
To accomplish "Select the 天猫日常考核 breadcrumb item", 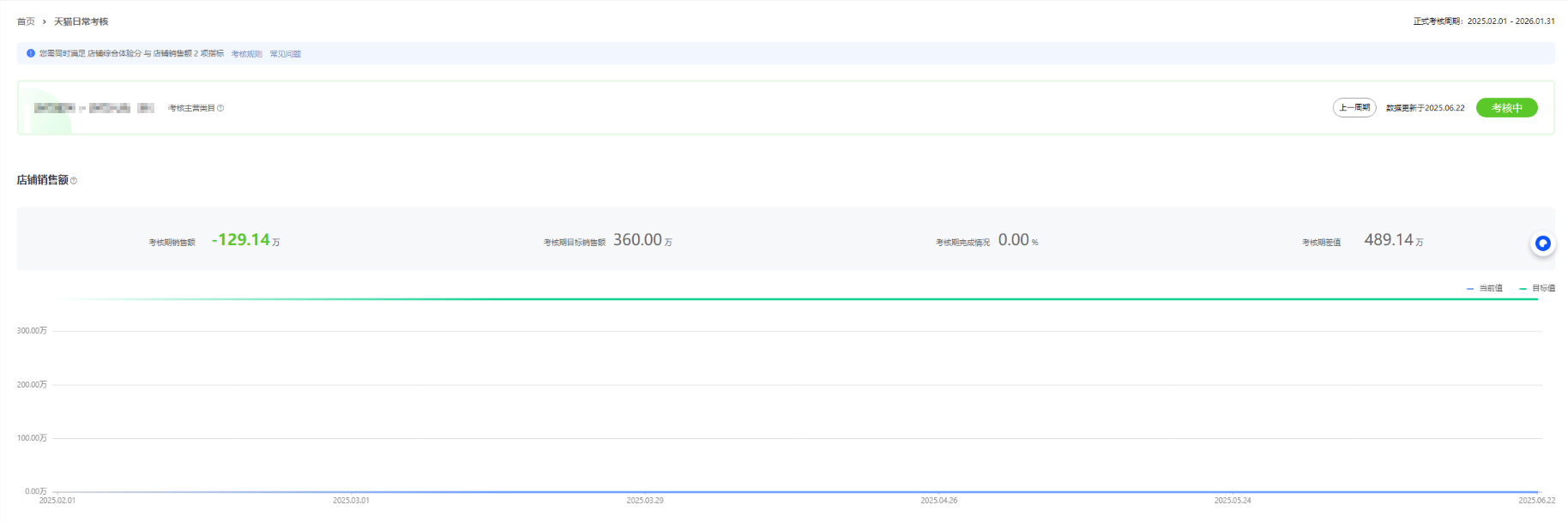I will 81,21.
